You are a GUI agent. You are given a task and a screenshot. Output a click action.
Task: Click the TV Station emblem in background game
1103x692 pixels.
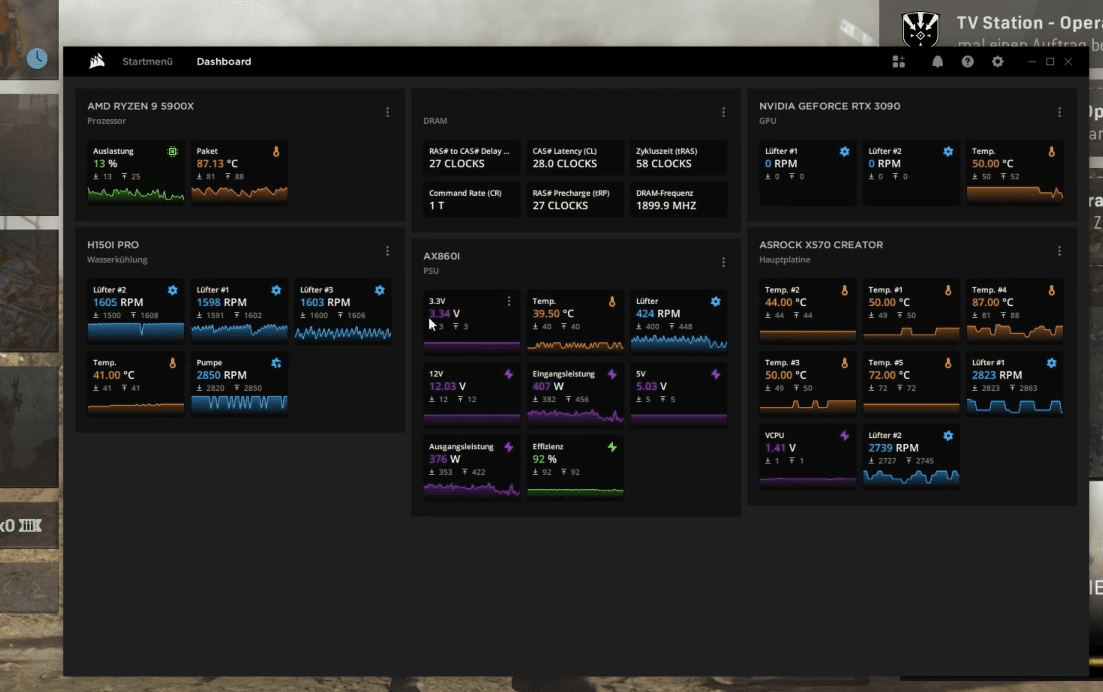tap(920, 29)
